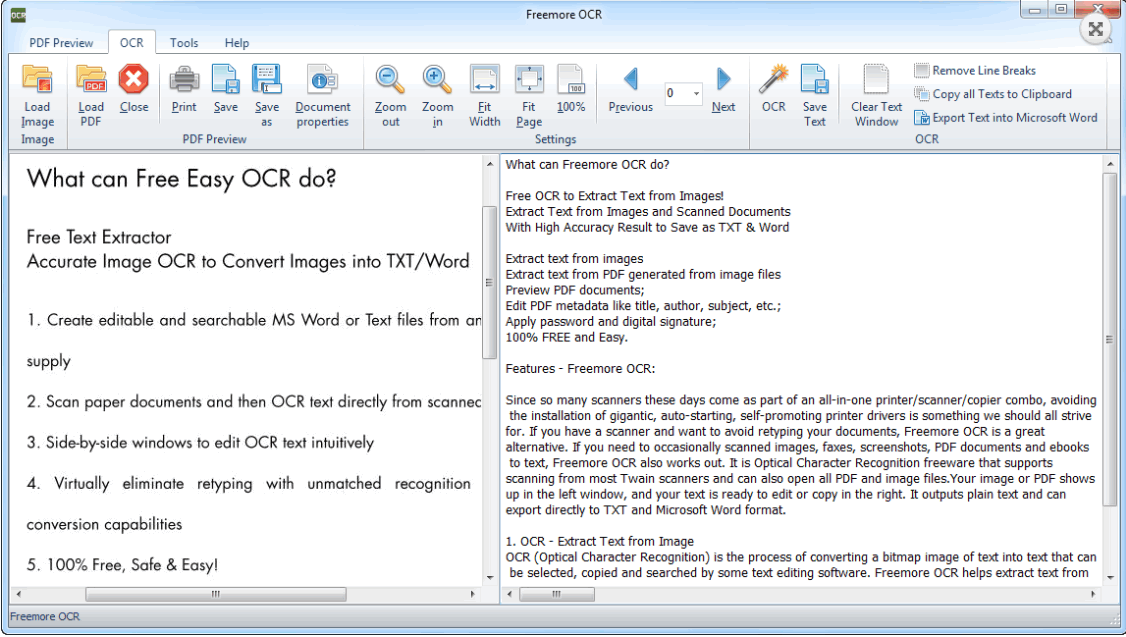This screenshot has width=1126, height=637.
Task: Click the Zoom in magnifier
Action: tap(437, 79)
